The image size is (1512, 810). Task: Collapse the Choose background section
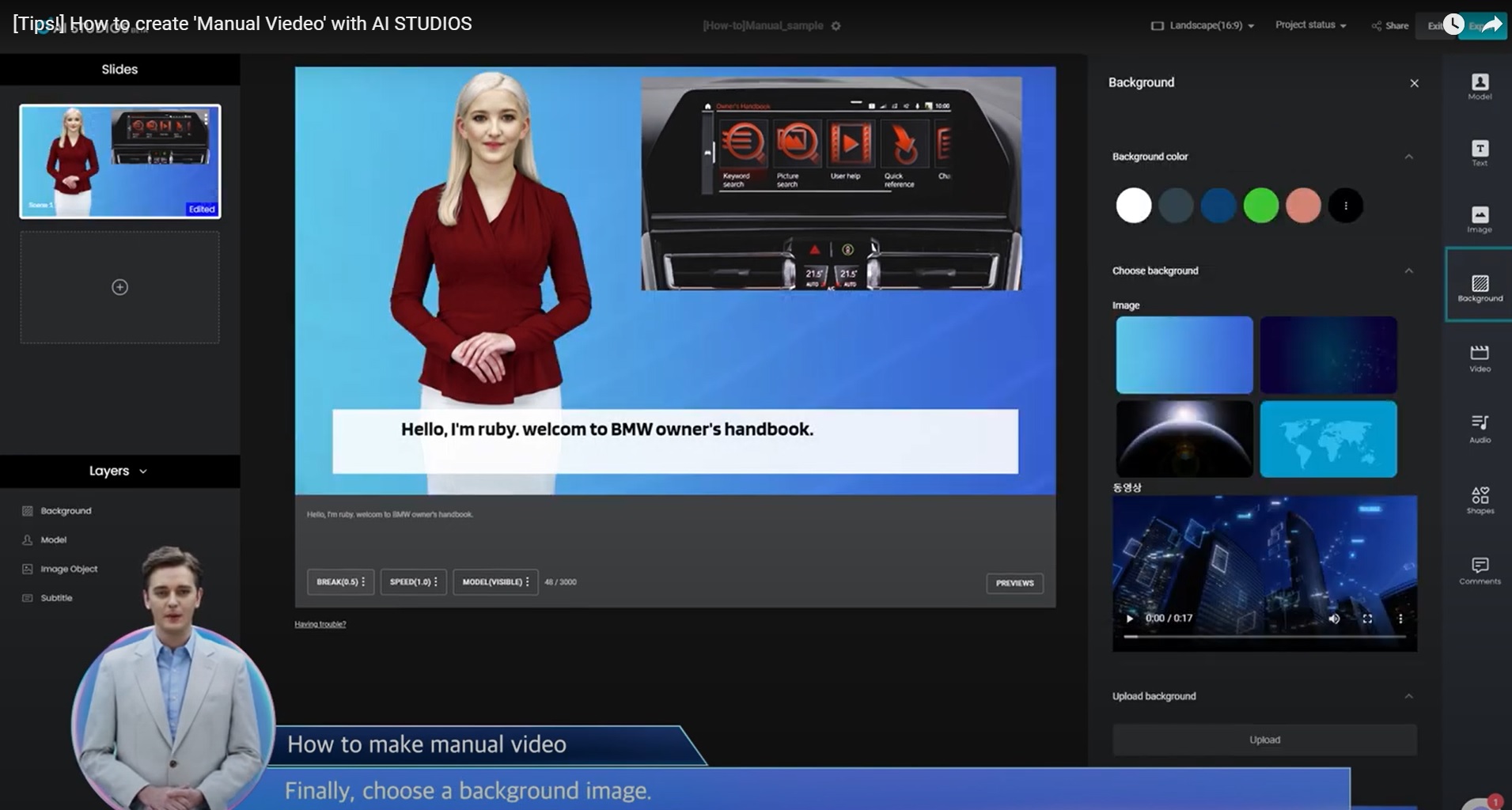pyautogui.click(x=1408, y=271)
